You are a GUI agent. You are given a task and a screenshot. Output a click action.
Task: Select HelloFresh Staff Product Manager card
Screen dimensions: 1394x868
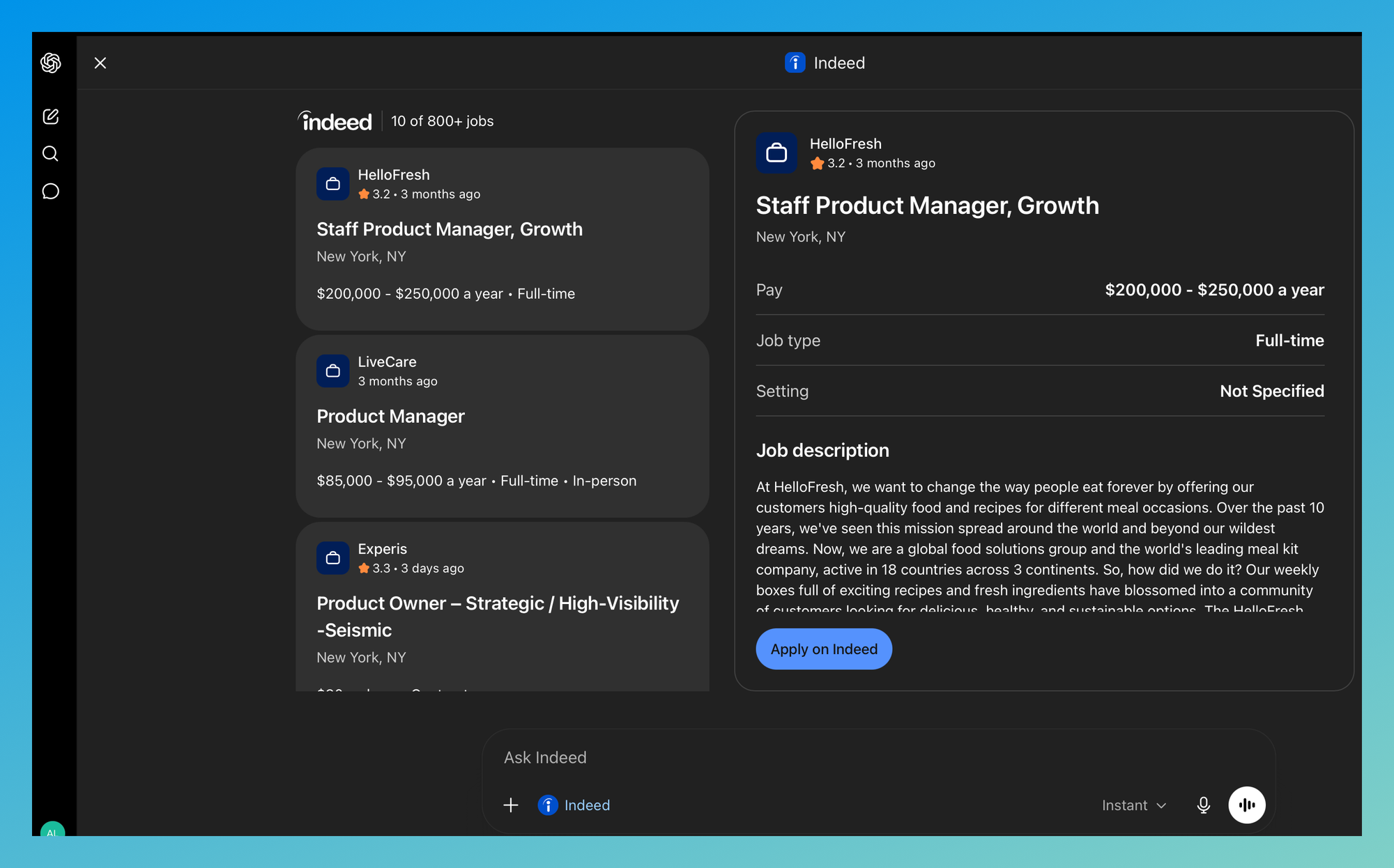(503, 238)
